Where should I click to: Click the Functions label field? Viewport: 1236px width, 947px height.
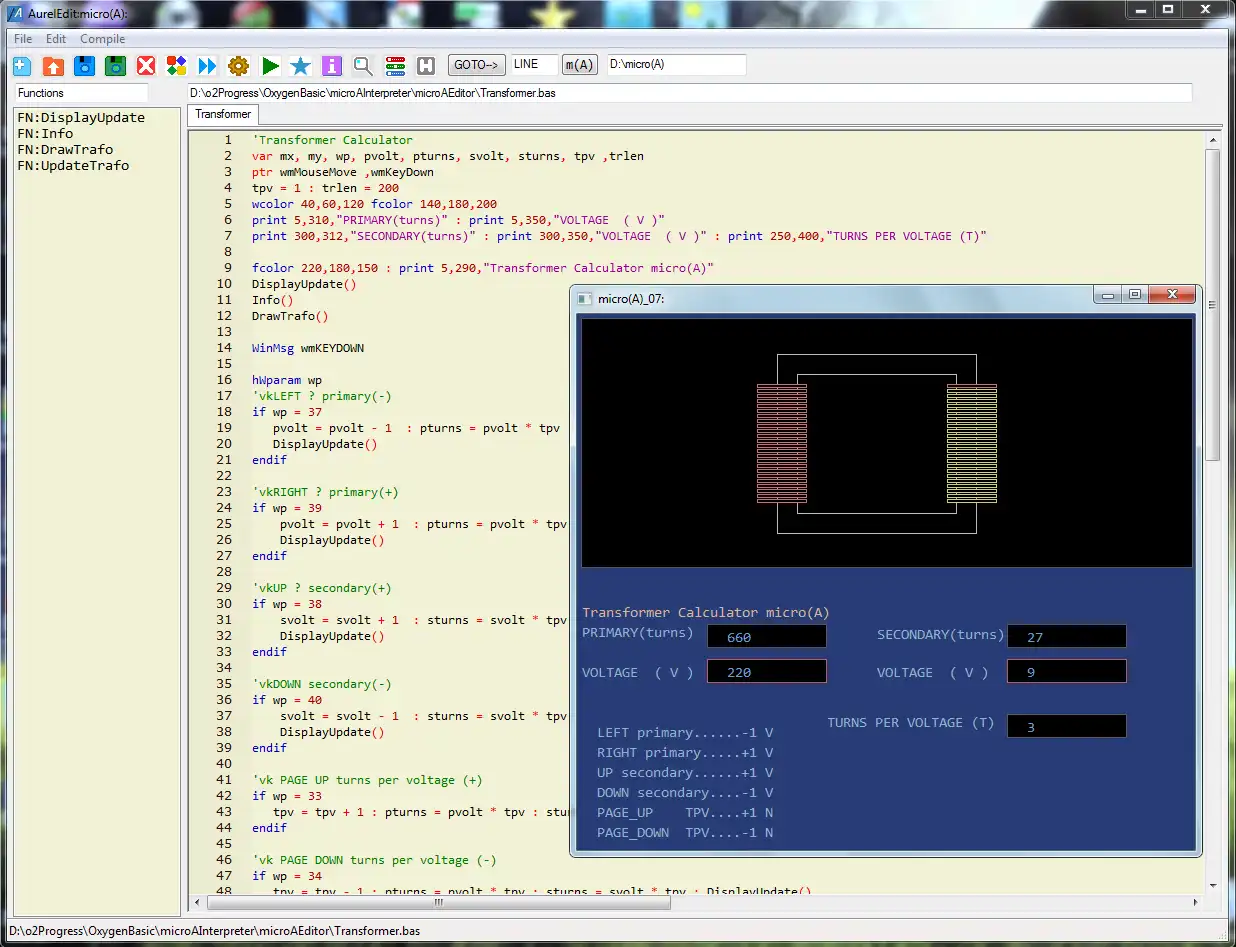pos(80,93)
